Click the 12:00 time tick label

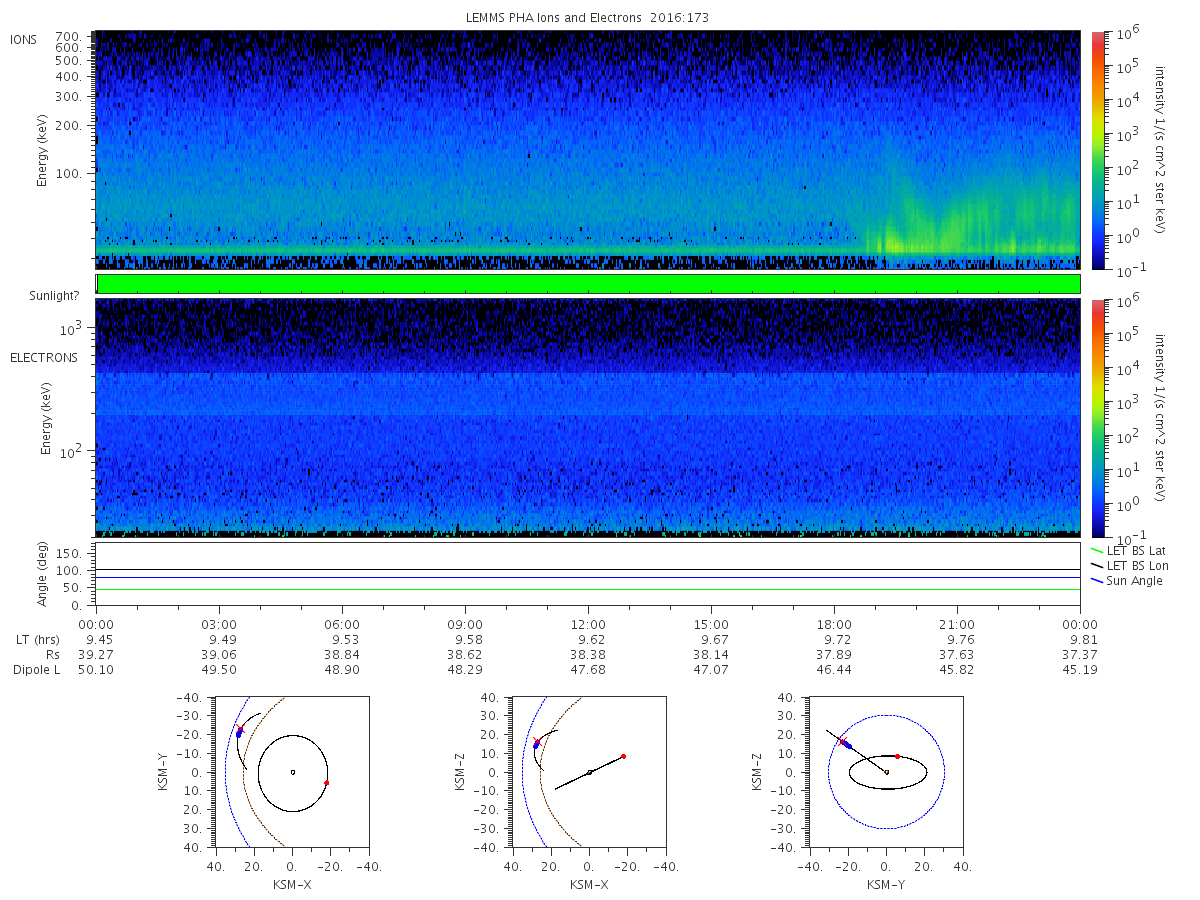pos(588,623)
